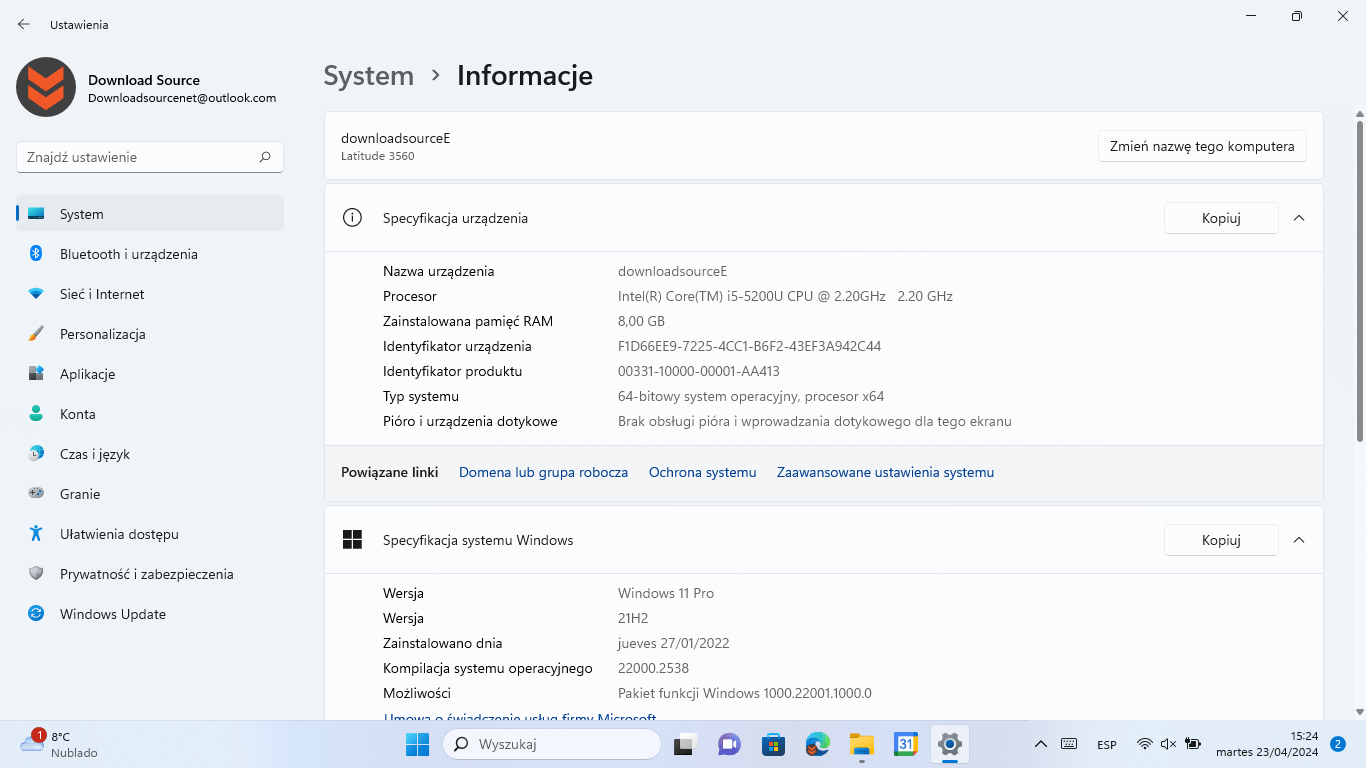Copy Windows specifications with Kopiuj
1366x768 pixels.
point(1221,540)
